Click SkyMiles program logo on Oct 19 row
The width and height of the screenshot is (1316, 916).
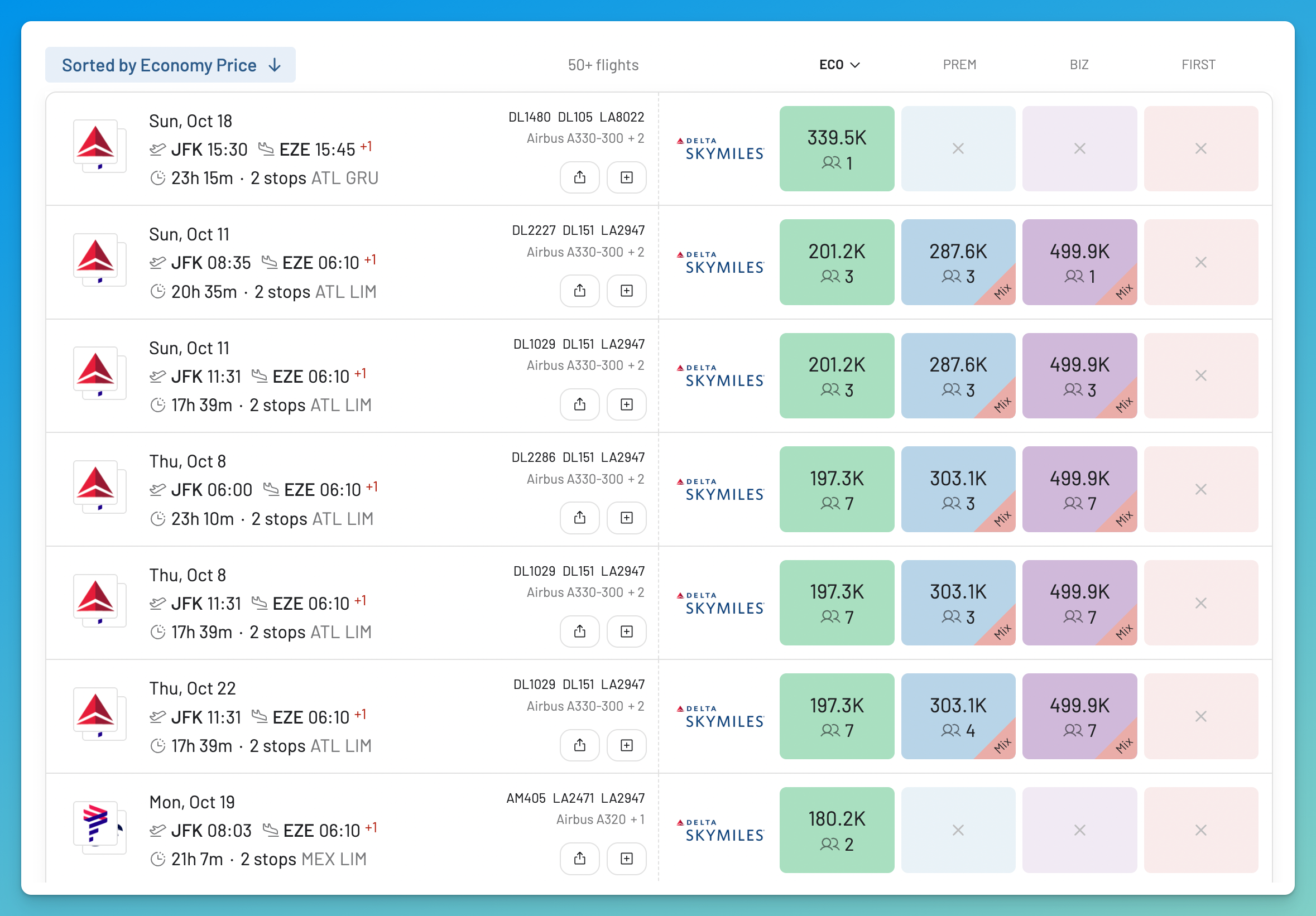coord(720,831)
